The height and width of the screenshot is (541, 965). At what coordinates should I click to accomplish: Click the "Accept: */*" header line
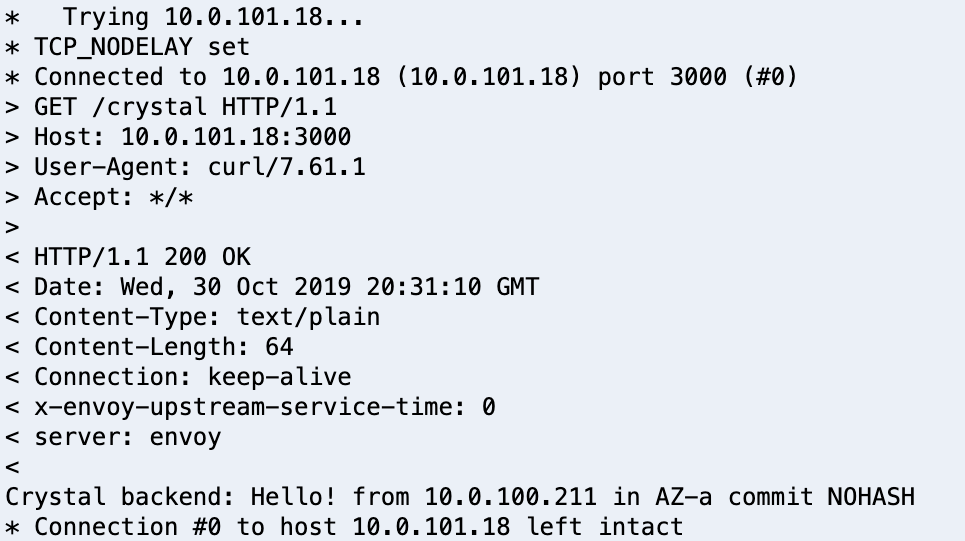[x=113, y=197]
